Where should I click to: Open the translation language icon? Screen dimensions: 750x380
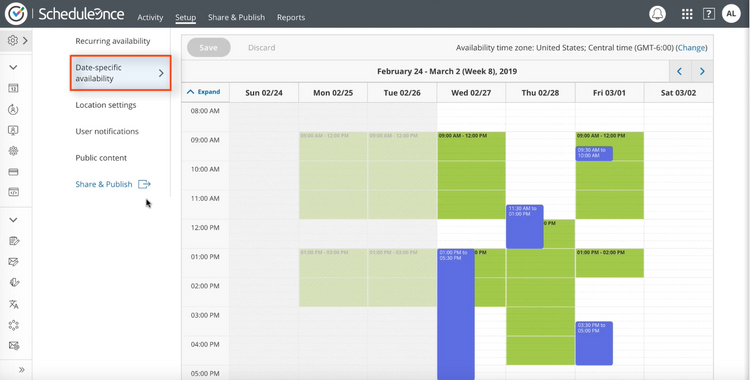click(x=14, y=304)
